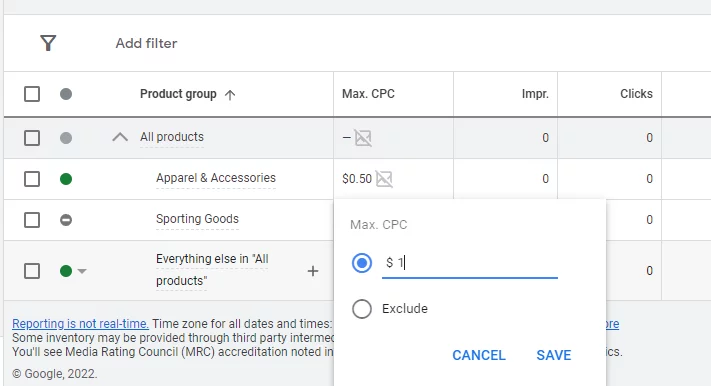Check the All products row checkbox
Screen dimensions: 711x386
tap(32, 138)
